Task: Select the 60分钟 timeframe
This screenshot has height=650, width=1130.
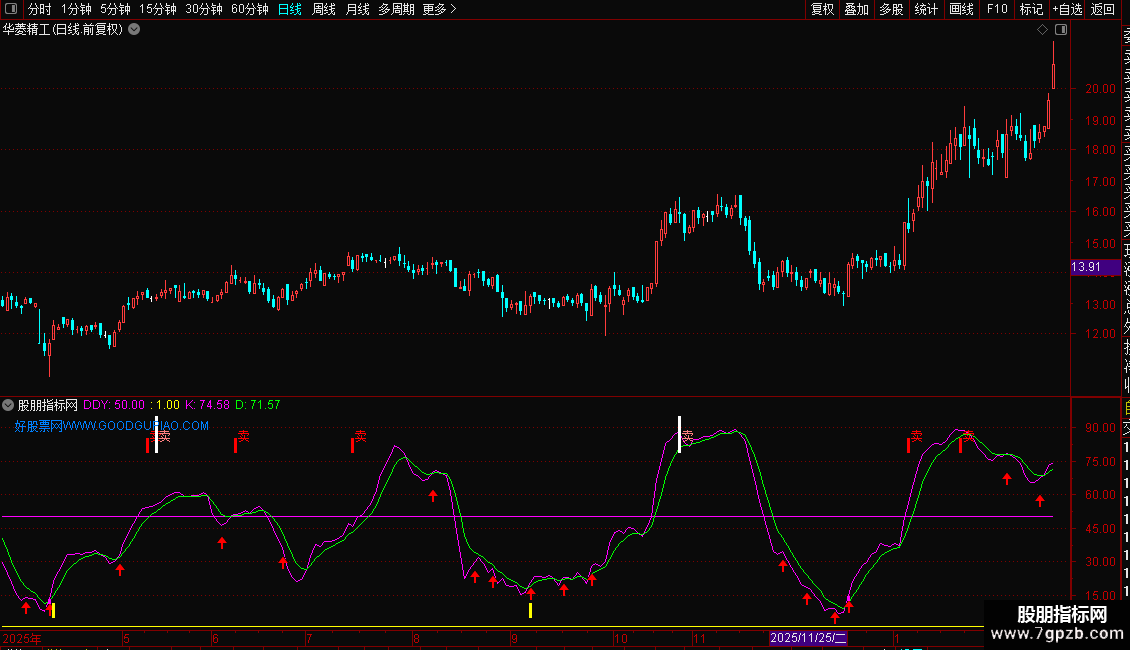Action: point(249,9)
